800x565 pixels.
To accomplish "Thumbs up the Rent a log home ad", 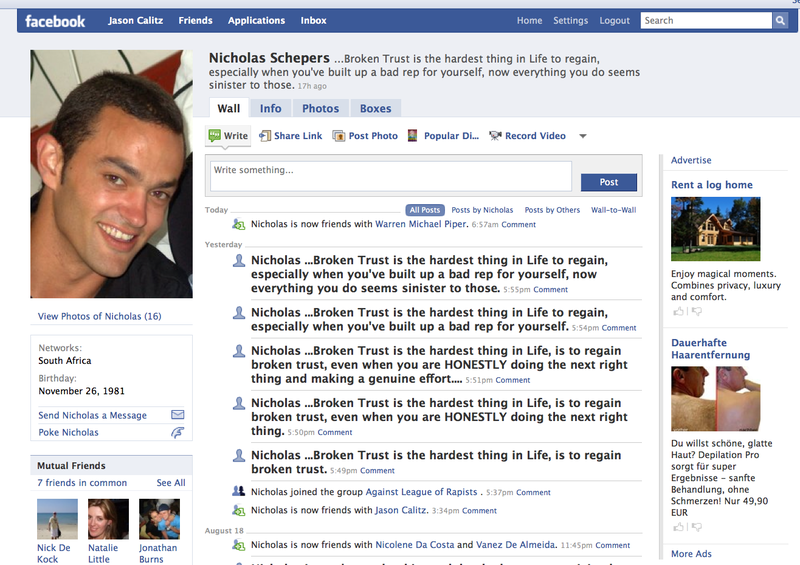I will click(x=679, y=311).
